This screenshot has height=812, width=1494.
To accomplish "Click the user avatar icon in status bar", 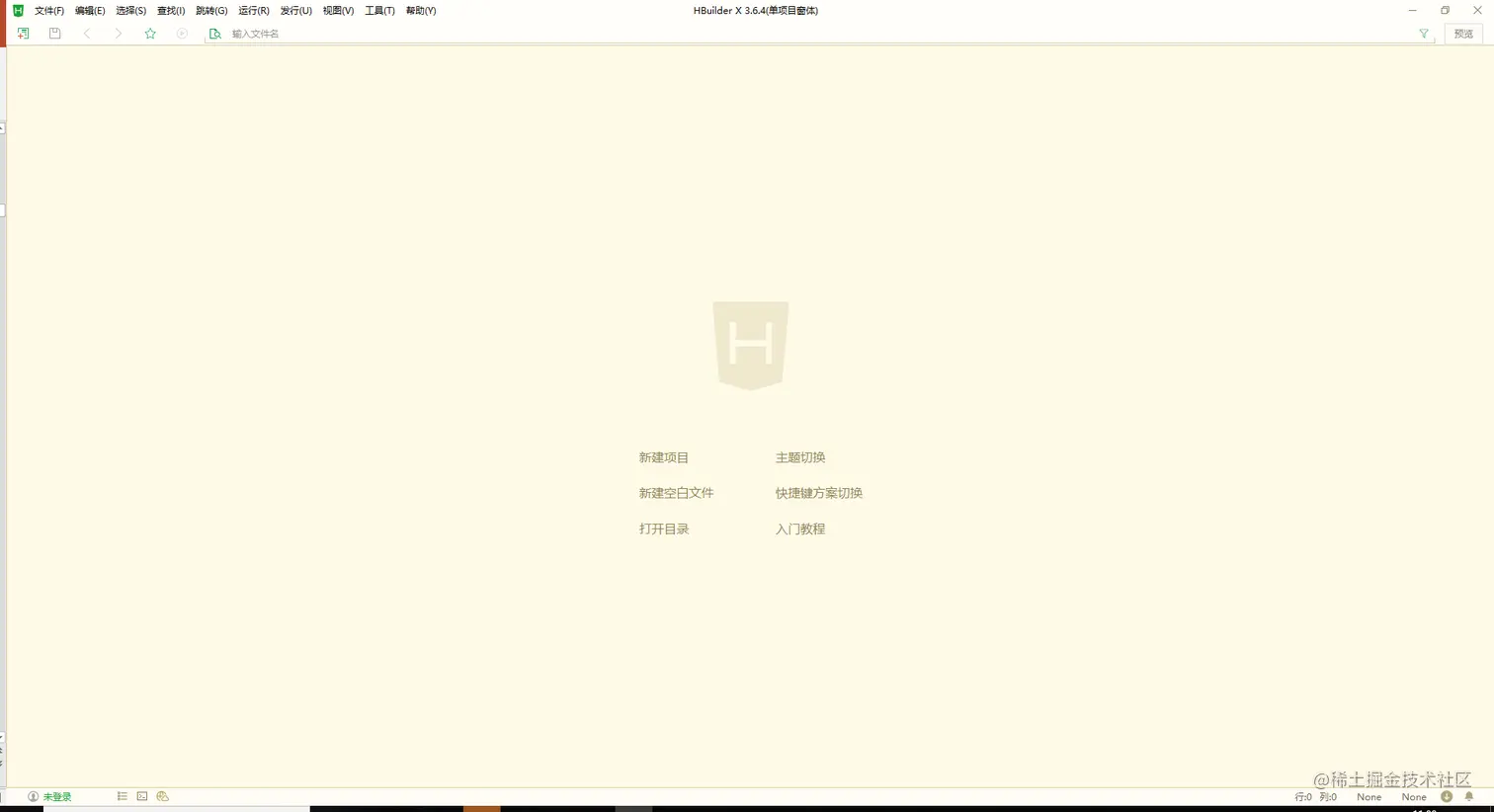I will click(x=33, y=796).
